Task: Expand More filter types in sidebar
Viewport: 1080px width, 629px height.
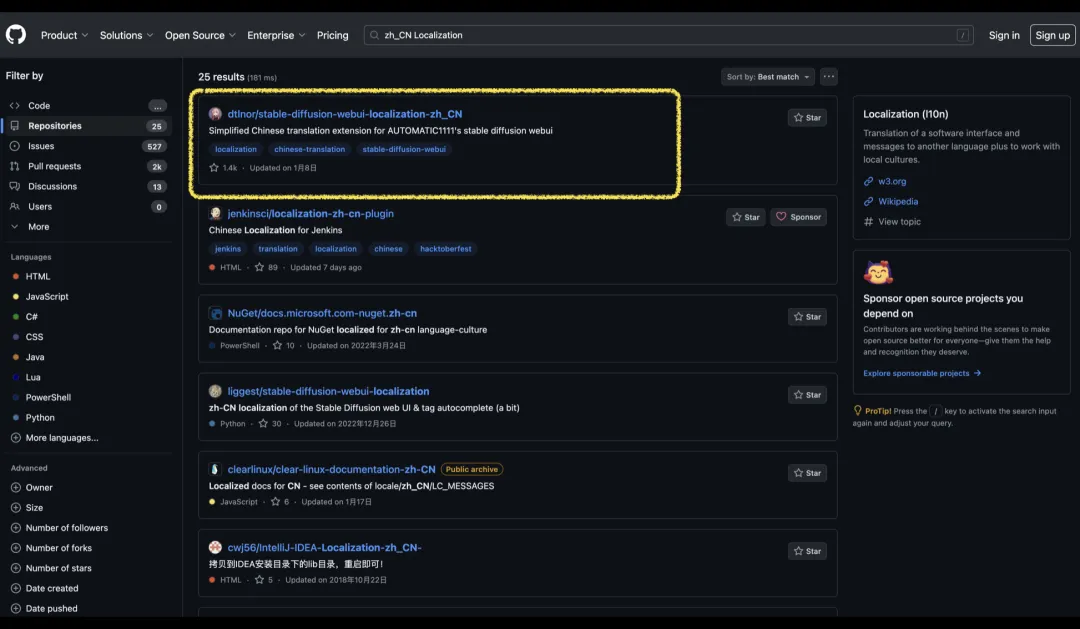Action: 38,227
